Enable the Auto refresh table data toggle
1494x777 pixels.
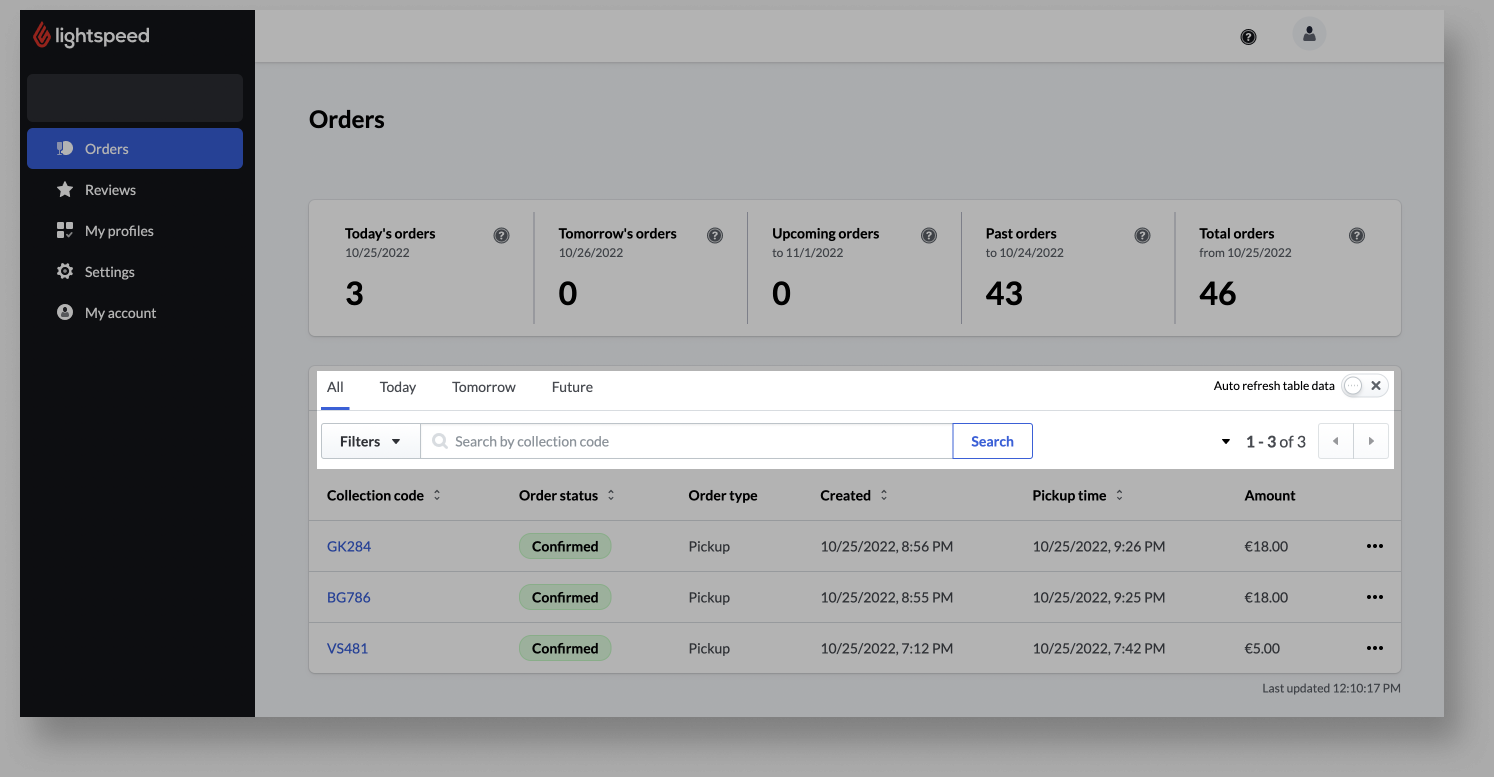click(1353, 385)
